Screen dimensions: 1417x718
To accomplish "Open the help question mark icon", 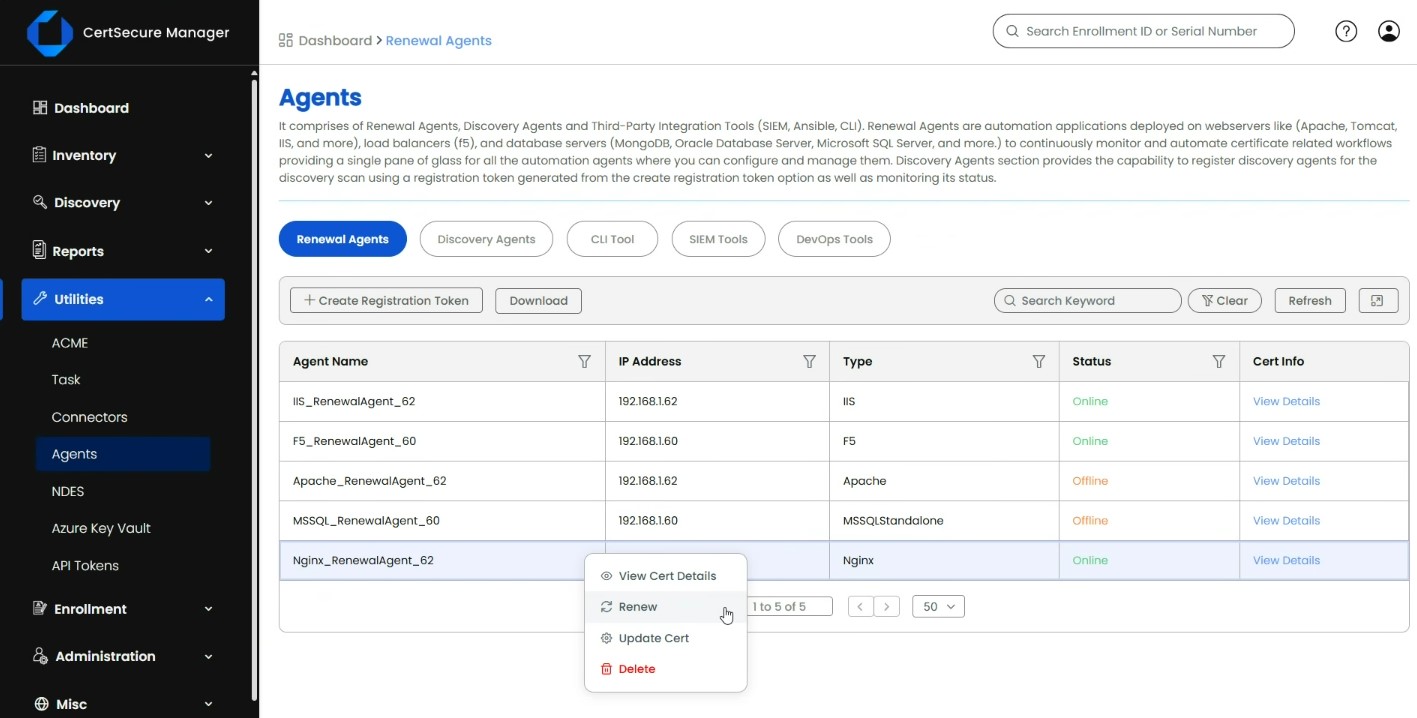I will tap(1346, 31).
